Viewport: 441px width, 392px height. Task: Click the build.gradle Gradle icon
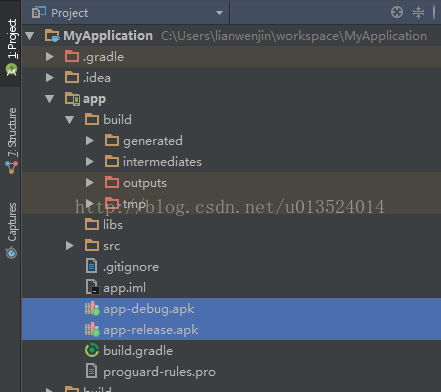click(92, 350)
